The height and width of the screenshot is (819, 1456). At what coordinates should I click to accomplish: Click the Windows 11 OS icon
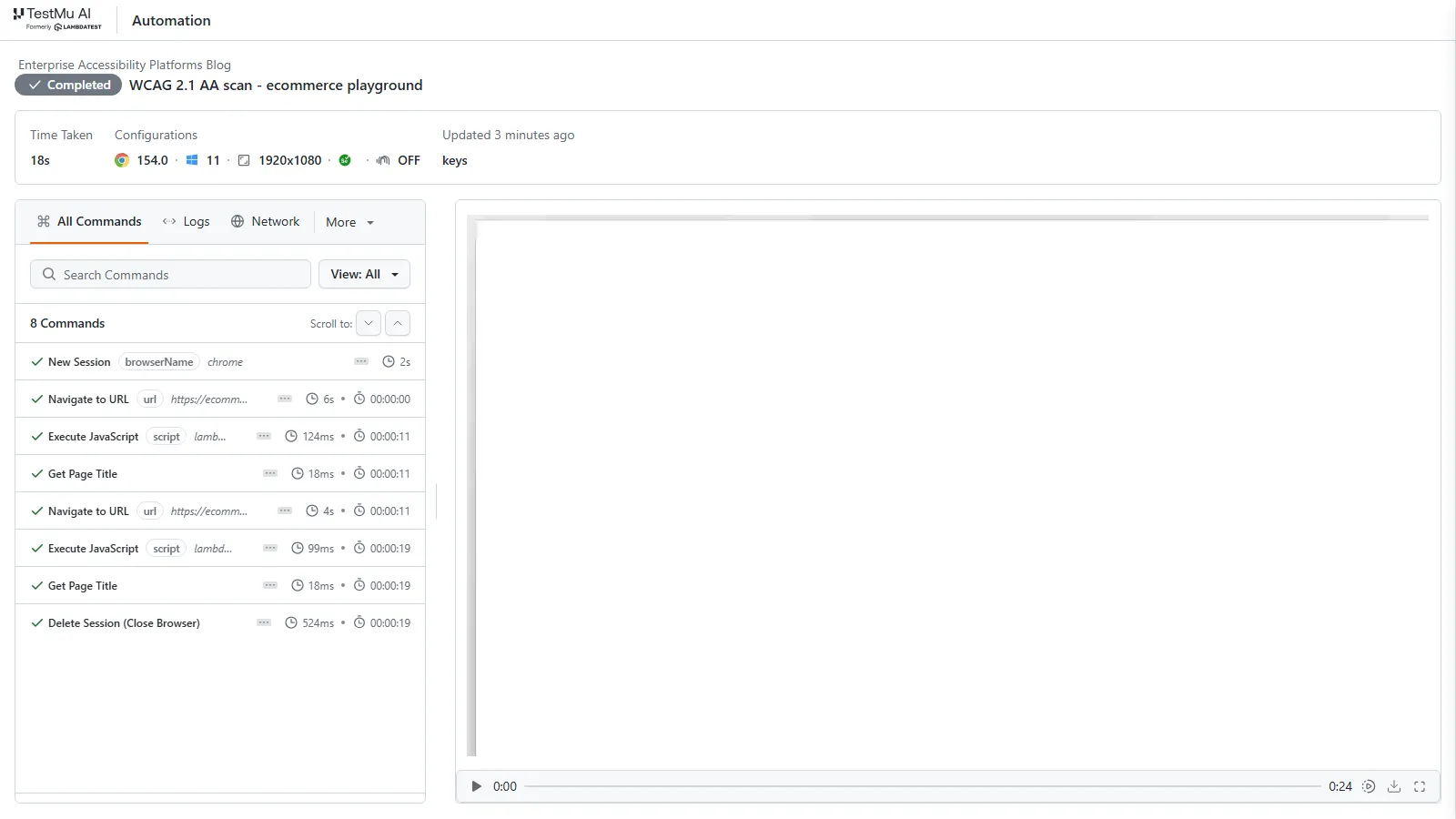point(192,160)
